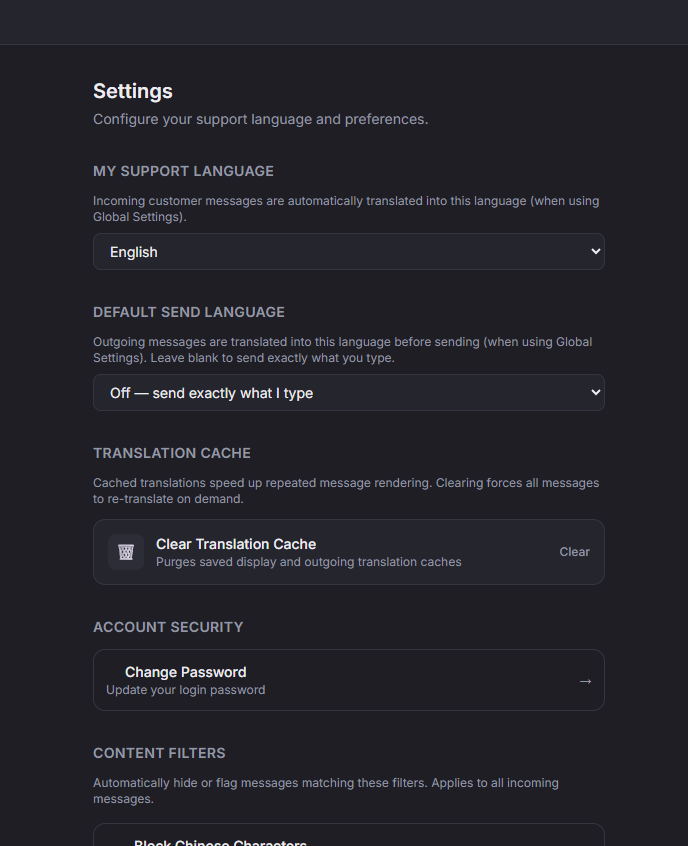
Task: Click the 'Update your login password' subtitle
Action: (186, 690)
